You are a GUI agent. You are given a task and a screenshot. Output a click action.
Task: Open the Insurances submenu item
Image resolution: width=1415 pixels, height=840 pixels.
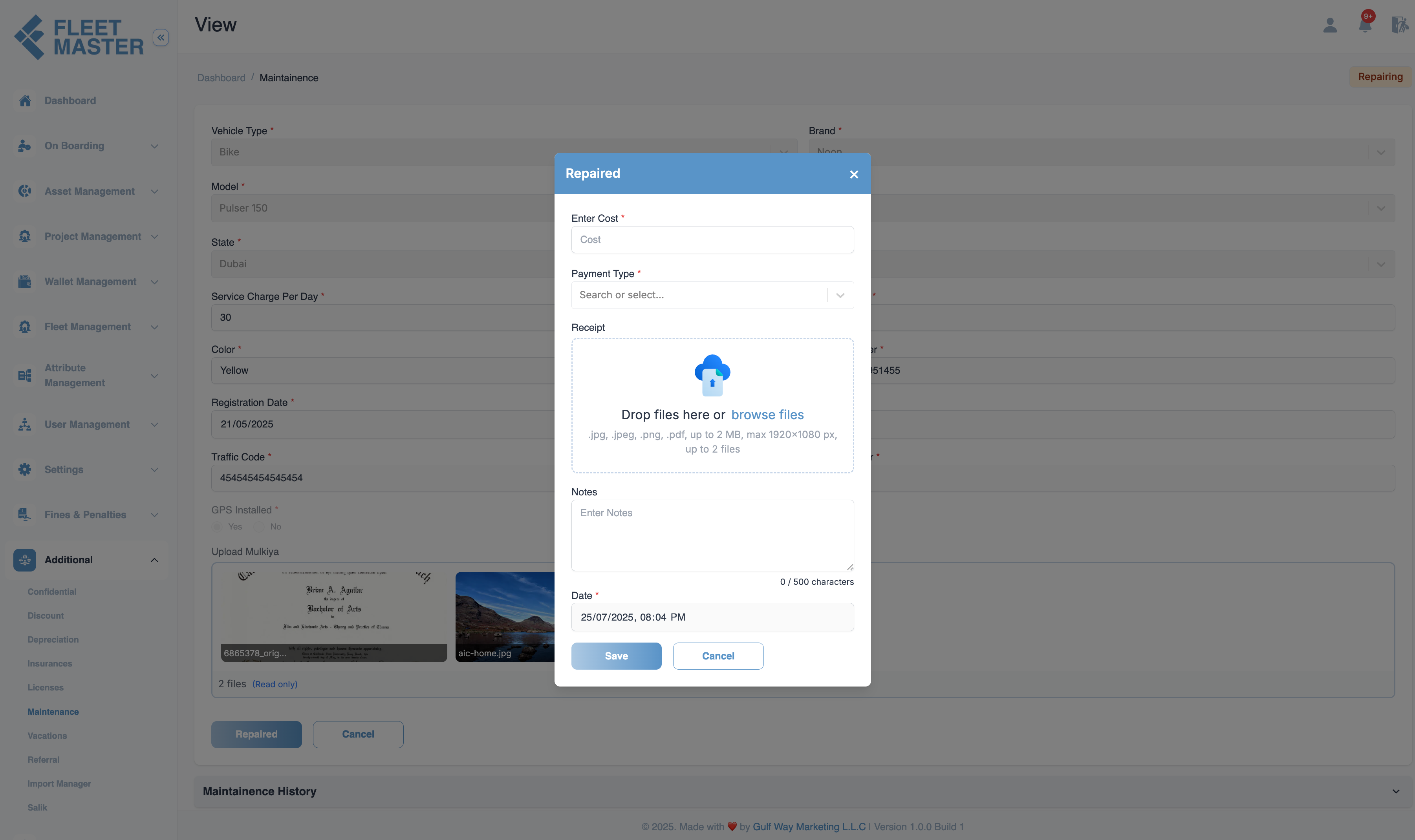click(50, 663)
